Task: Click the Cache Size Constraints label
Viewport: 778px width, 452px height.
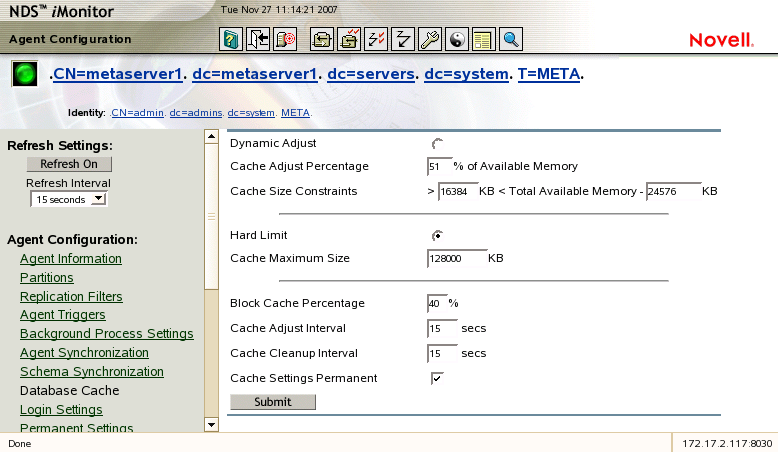Action: point(294,192)
